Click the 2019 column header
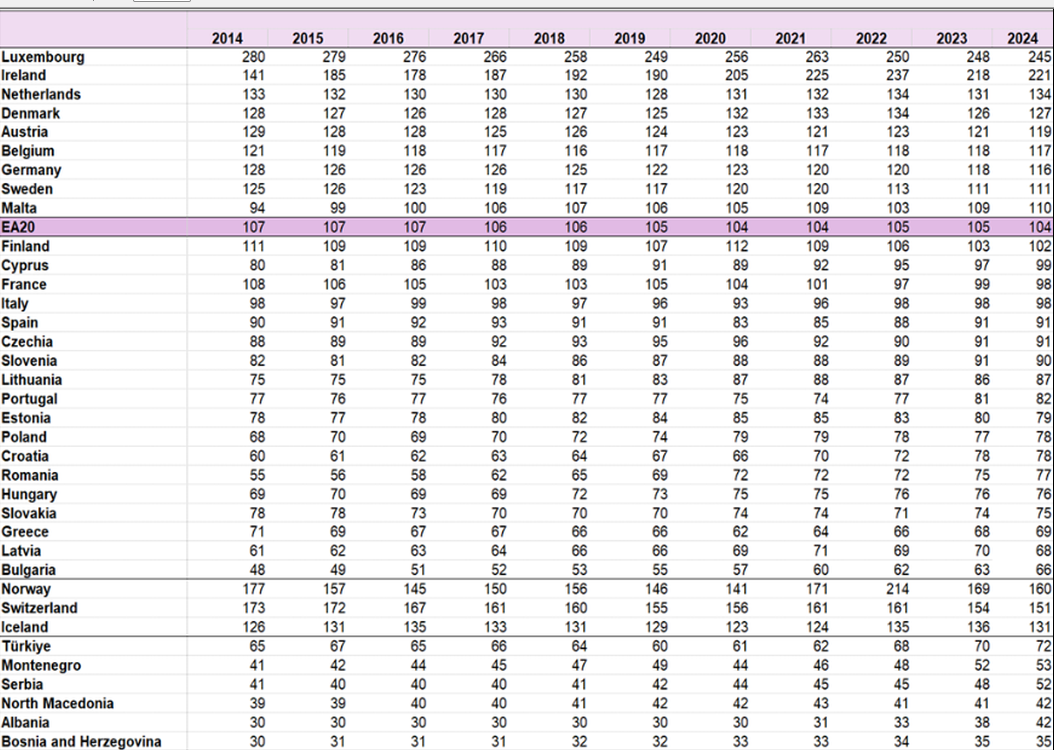This screenshot has height=750, width=1054. pyautogui.click(x=629, y=39)
